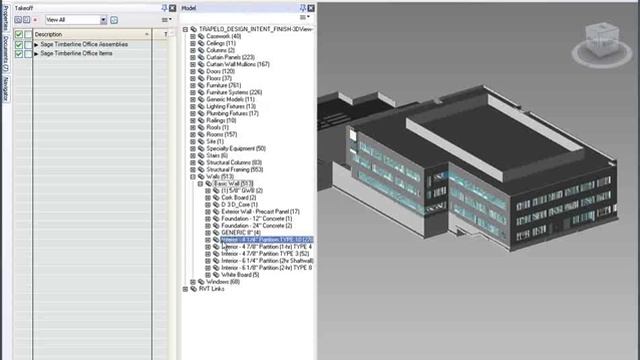Expand the RVT Links node
Image resolution: width=640 pixels, height=360 pixels.
coord(185,289)
